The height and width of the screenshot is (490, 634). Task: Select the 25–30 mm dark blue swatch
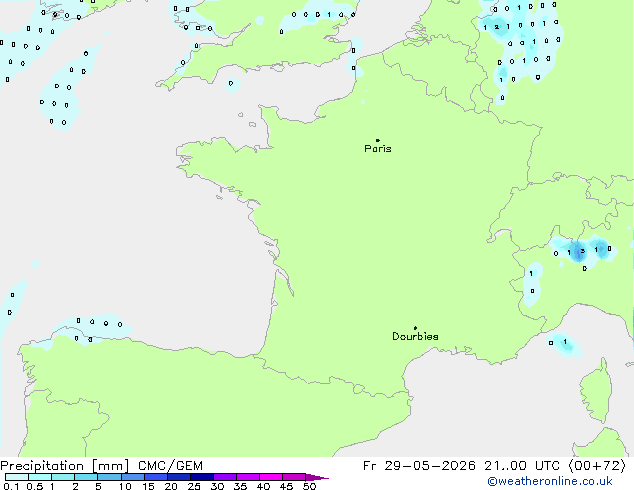[x=202, y=477]
